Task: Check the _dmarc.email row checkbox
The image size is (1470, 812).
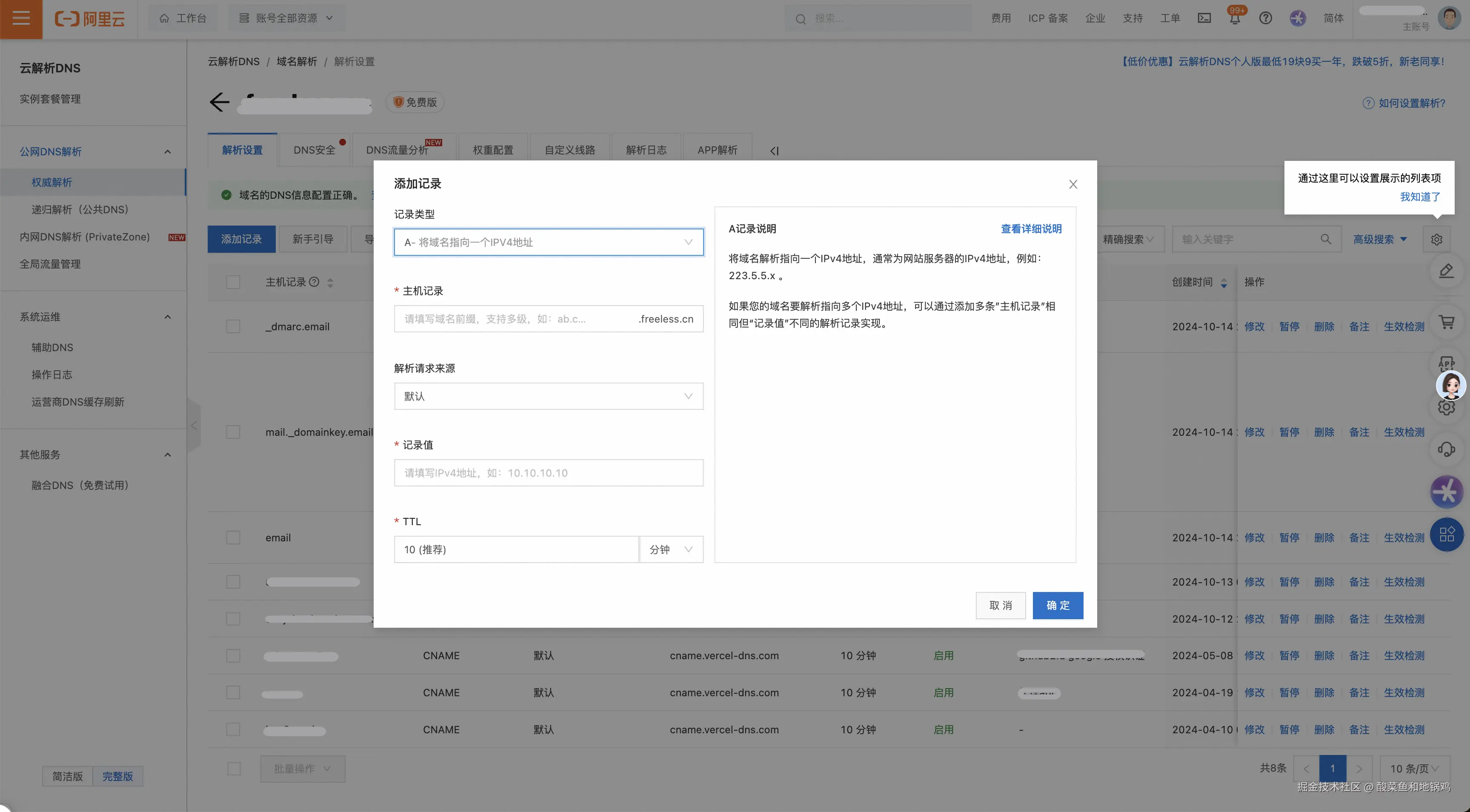Action: tap(233, 327)
